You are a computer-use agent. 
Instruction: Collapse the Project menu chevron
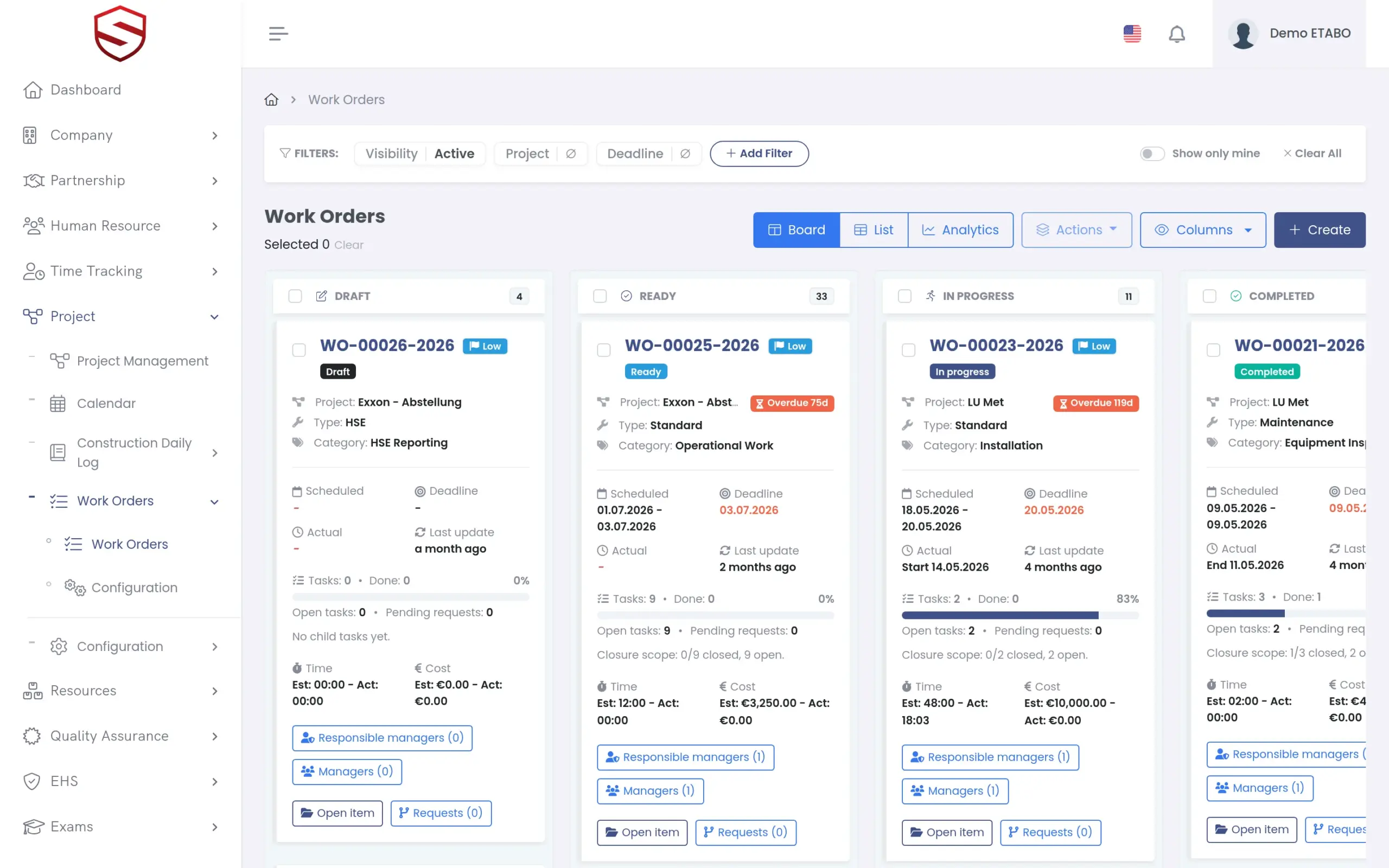[x=215, y=317]
